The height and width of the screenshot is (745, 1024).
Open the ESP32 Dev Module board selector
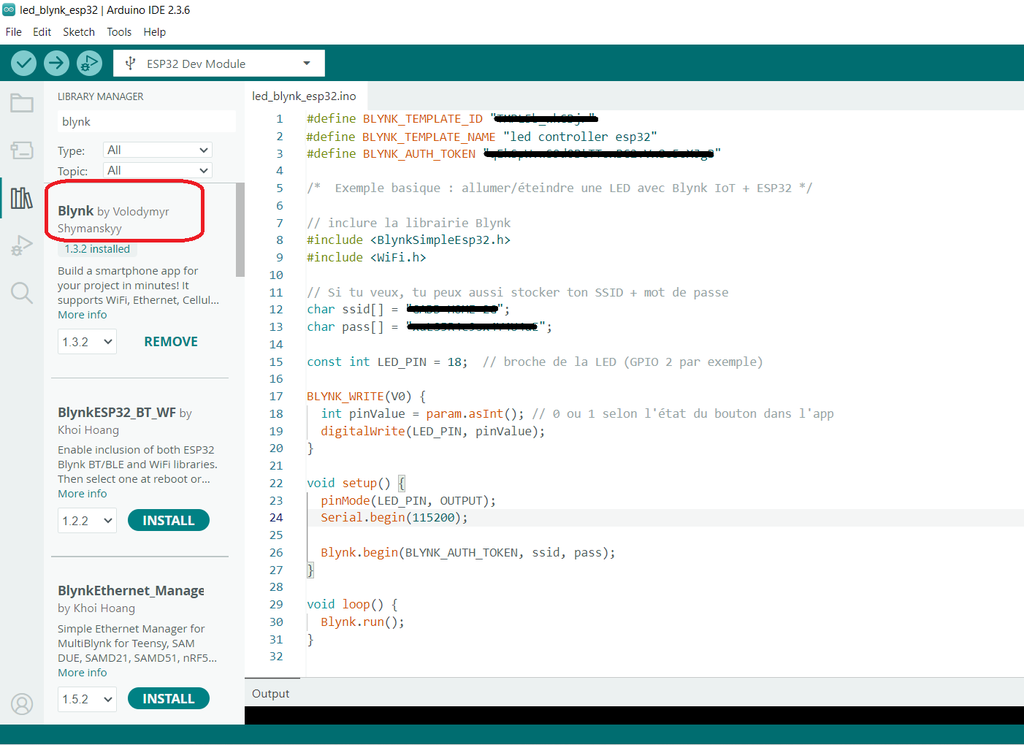[x=218, y=62]
